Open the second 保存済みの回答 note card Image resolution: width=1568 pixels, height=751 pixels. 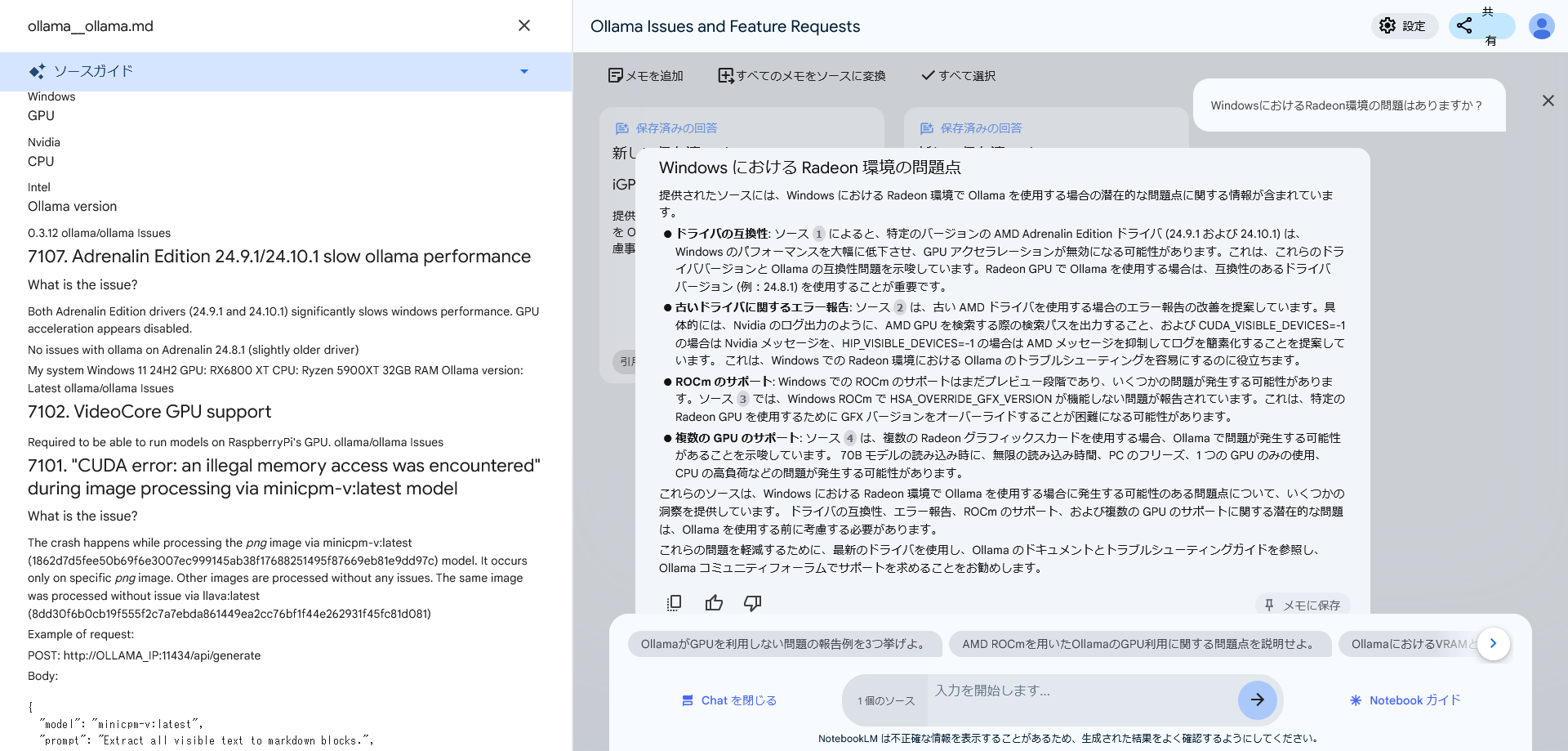coord(1046,127)
